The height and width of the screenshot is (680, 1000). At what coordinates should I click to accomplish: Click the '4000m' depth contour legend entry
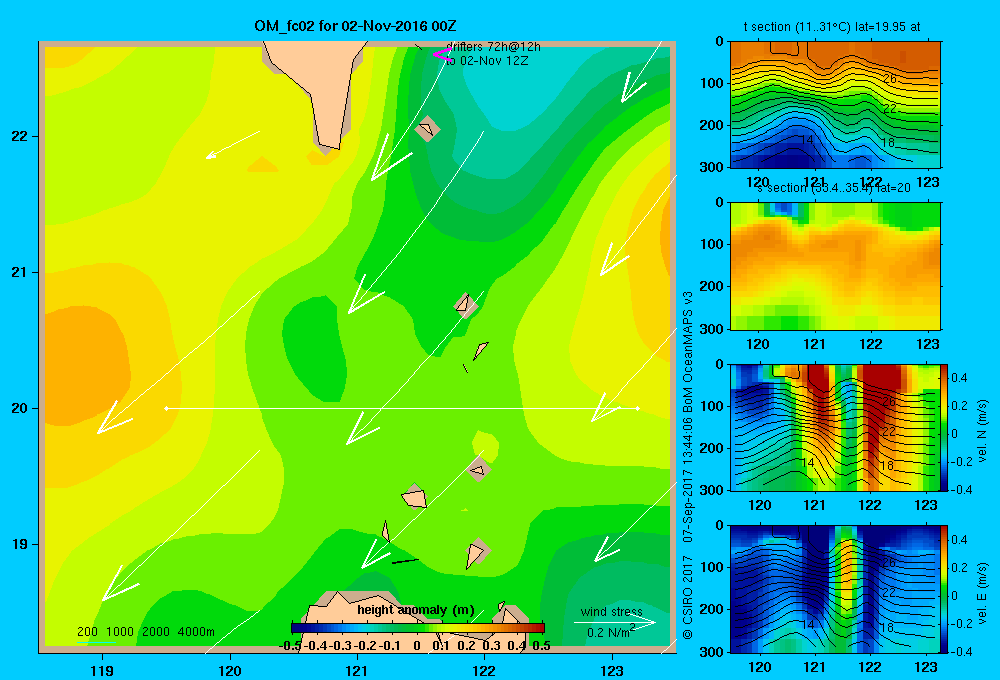(196, 632)
